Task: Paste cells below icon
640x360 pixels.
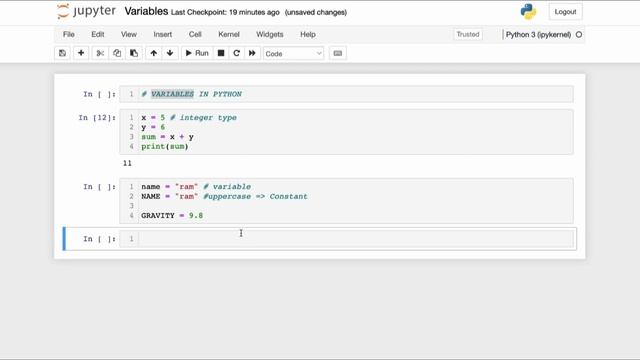Action: coord(134,53)
